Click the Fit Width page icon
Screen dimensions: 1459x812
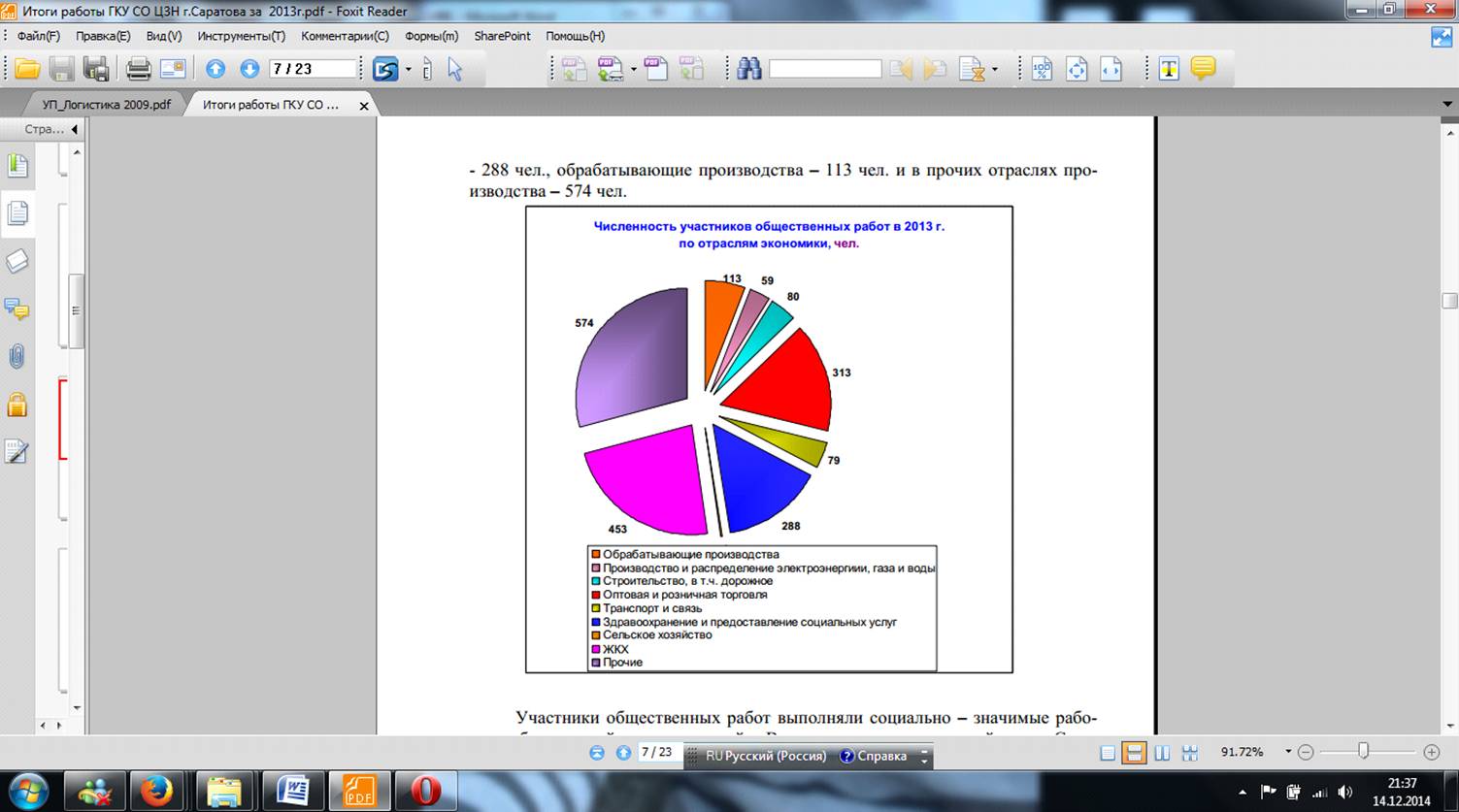[1111, 69]
